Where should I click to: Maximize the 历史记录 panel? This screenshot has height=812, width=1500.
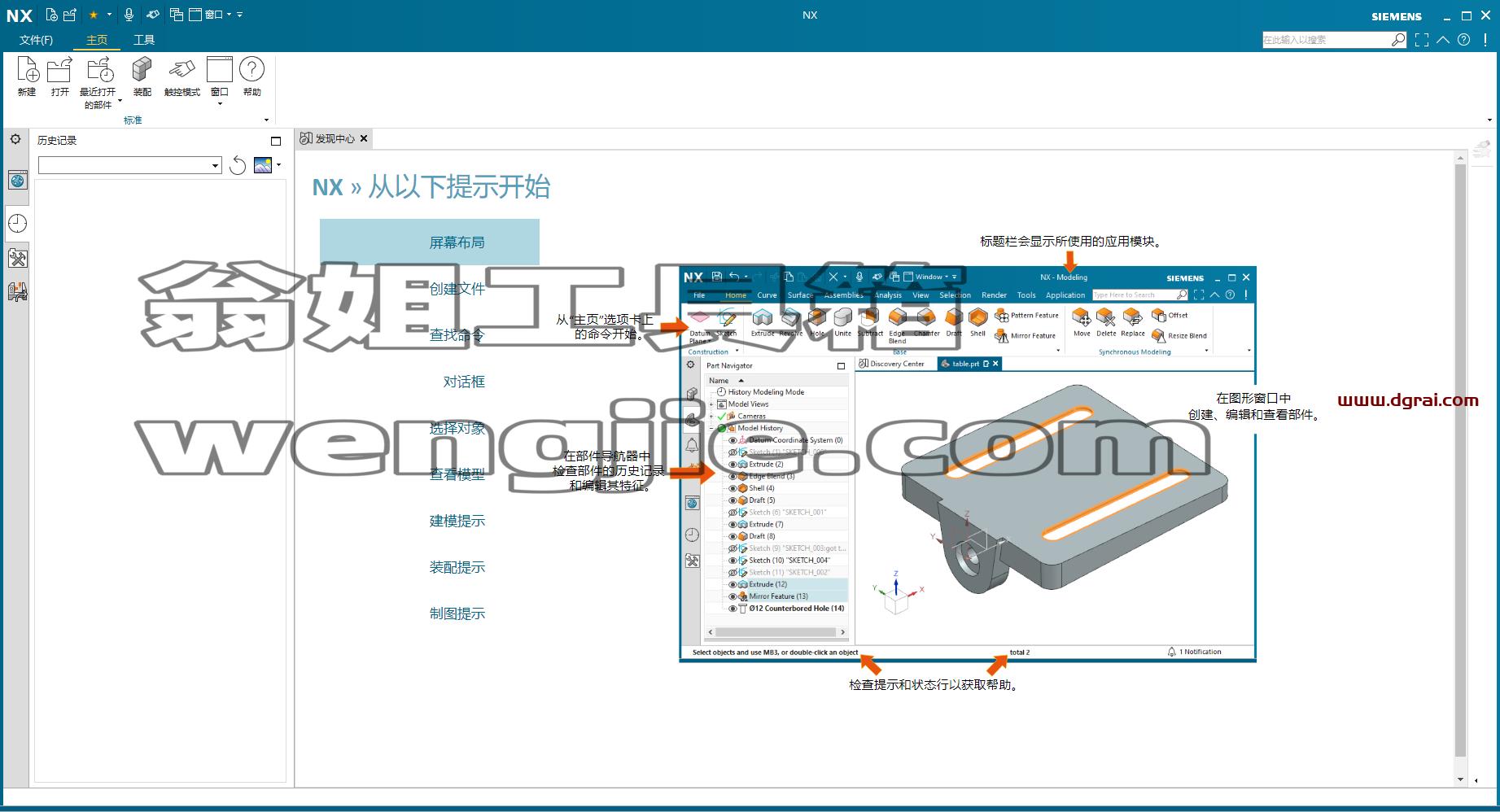coord(276,141)
